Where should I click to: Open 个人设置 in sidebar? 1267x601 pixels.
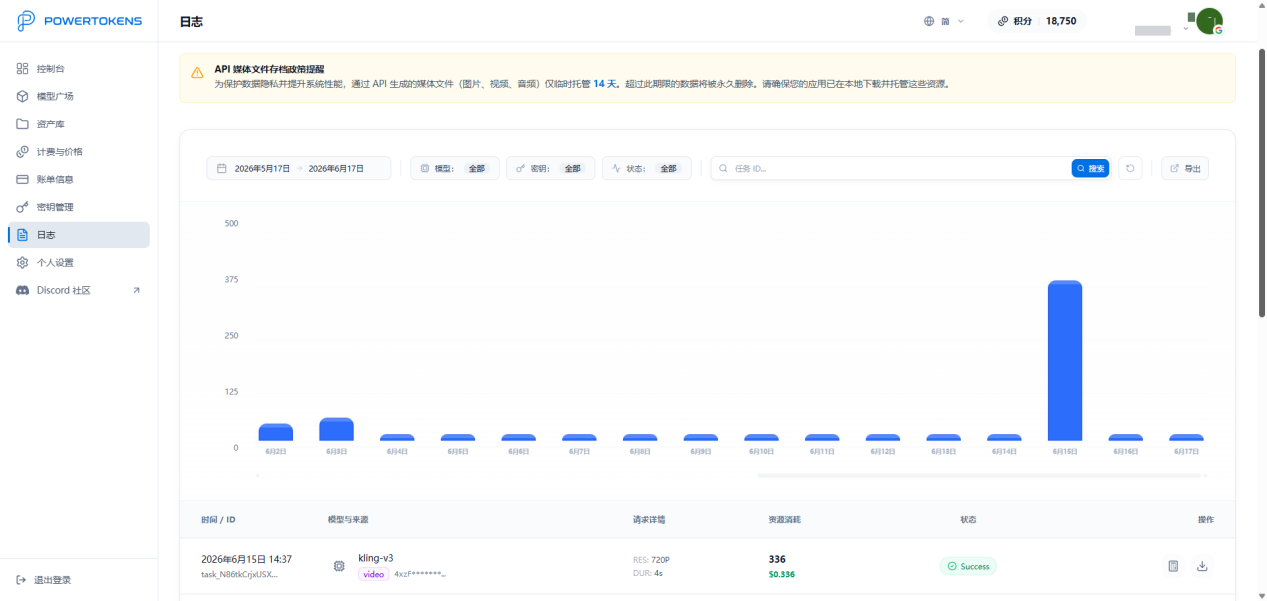pyautogui.click(x=79, y=262)
